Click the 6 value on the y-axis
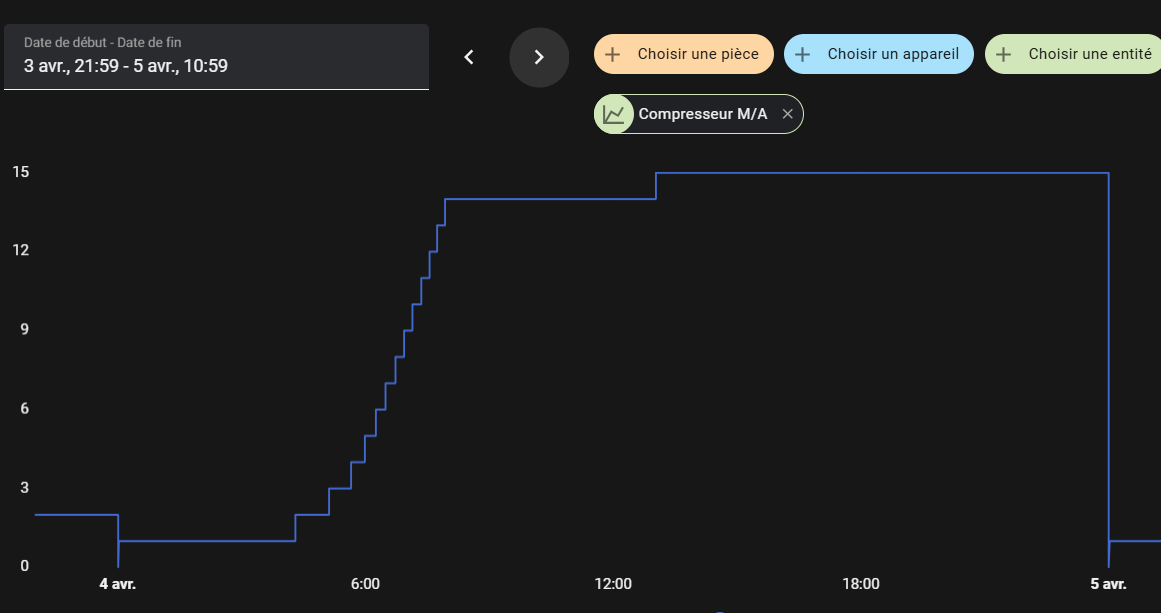 24,409
